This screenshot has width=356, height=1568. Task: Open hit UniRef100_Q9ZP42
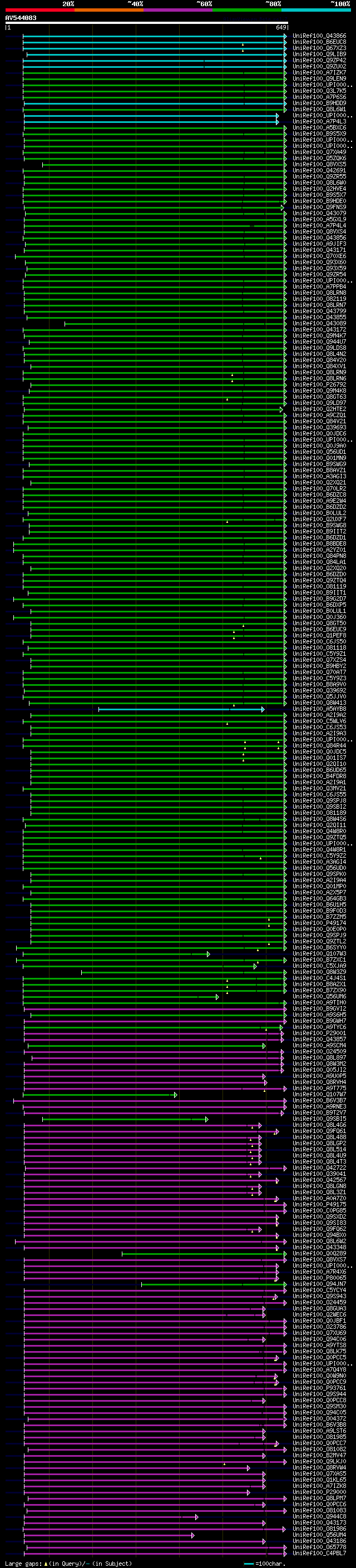[x=319, y=60]
